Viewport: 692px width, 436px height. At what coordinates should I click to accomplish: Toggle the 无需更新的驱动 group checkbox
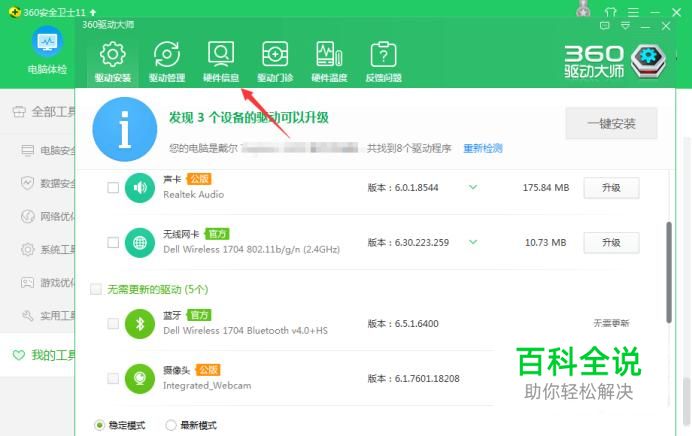[95, 289]
